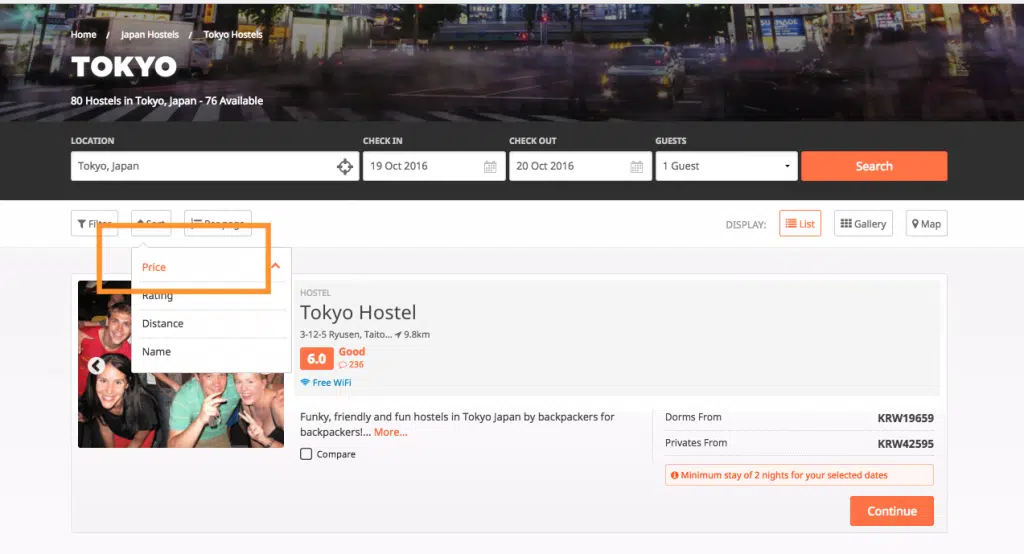Image resolution: width=1024 pixels, height=554 pixels.
Task: Open the check-out calendar icon
Action: tap(636, 167)
